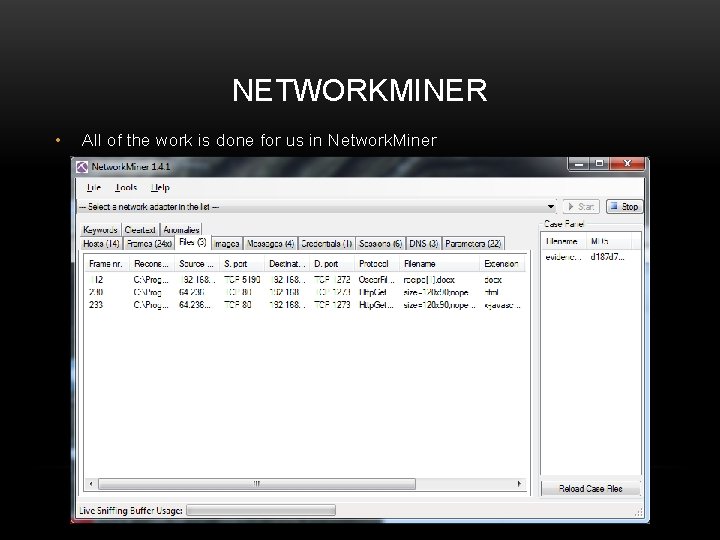Switch to the Hosts (14) tab
Image resolution: width=720 pixels, height=540 pixels.
(101, 243)
